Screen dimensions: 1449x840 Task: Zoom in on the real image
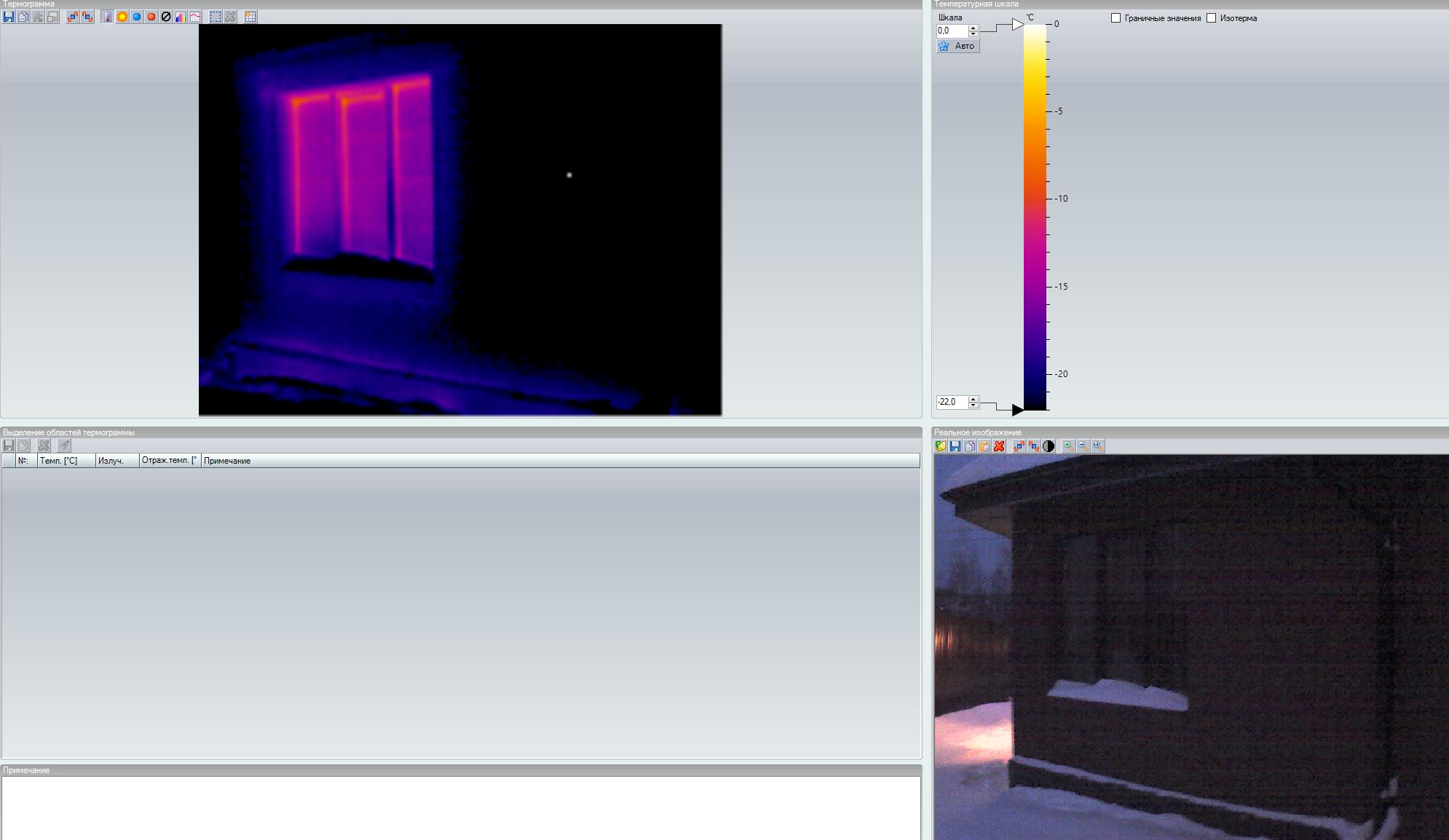1068,446
